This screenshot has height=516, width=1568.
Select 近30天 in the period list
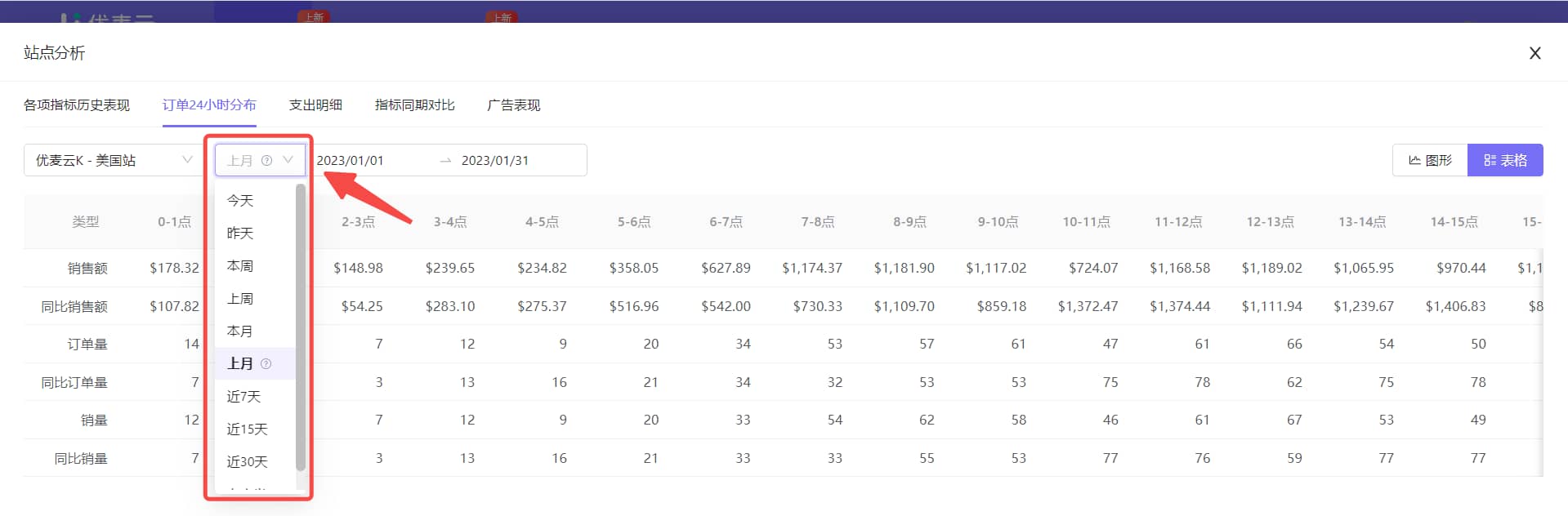(255, 461)
